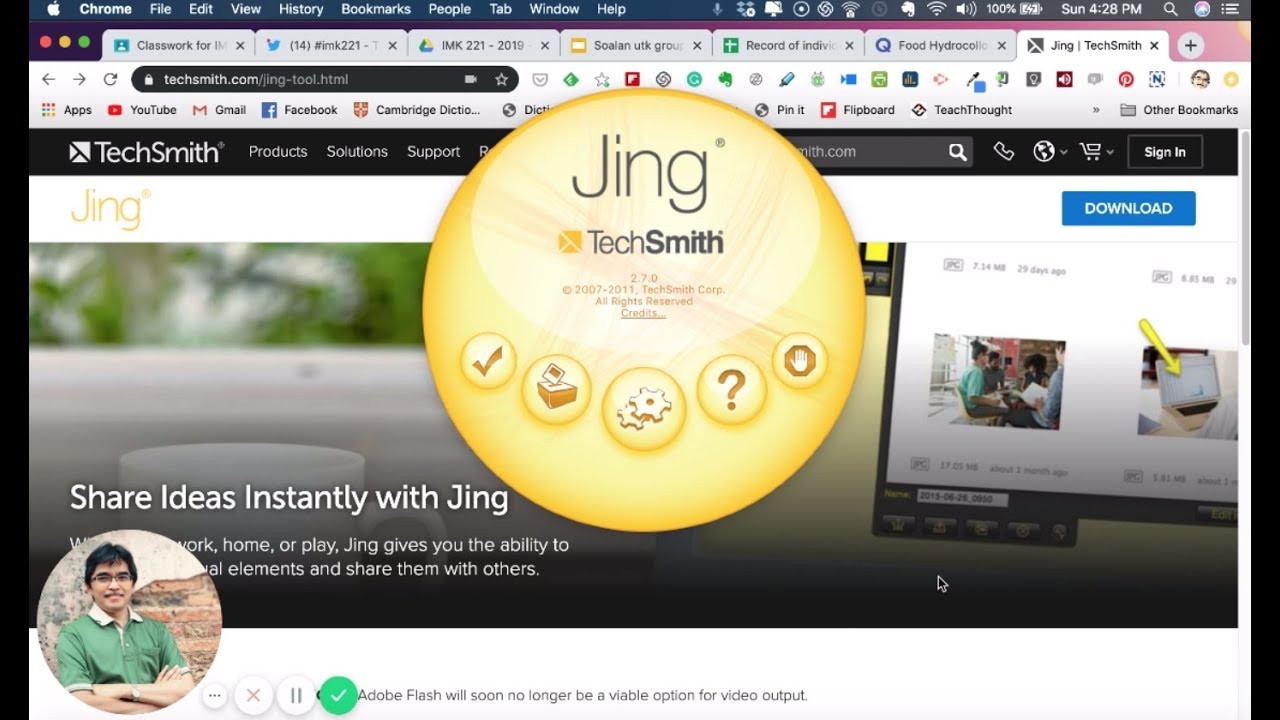Click the recorder more options dots
This screenshot has width=1280, height=720.
[x=214, y=695]
